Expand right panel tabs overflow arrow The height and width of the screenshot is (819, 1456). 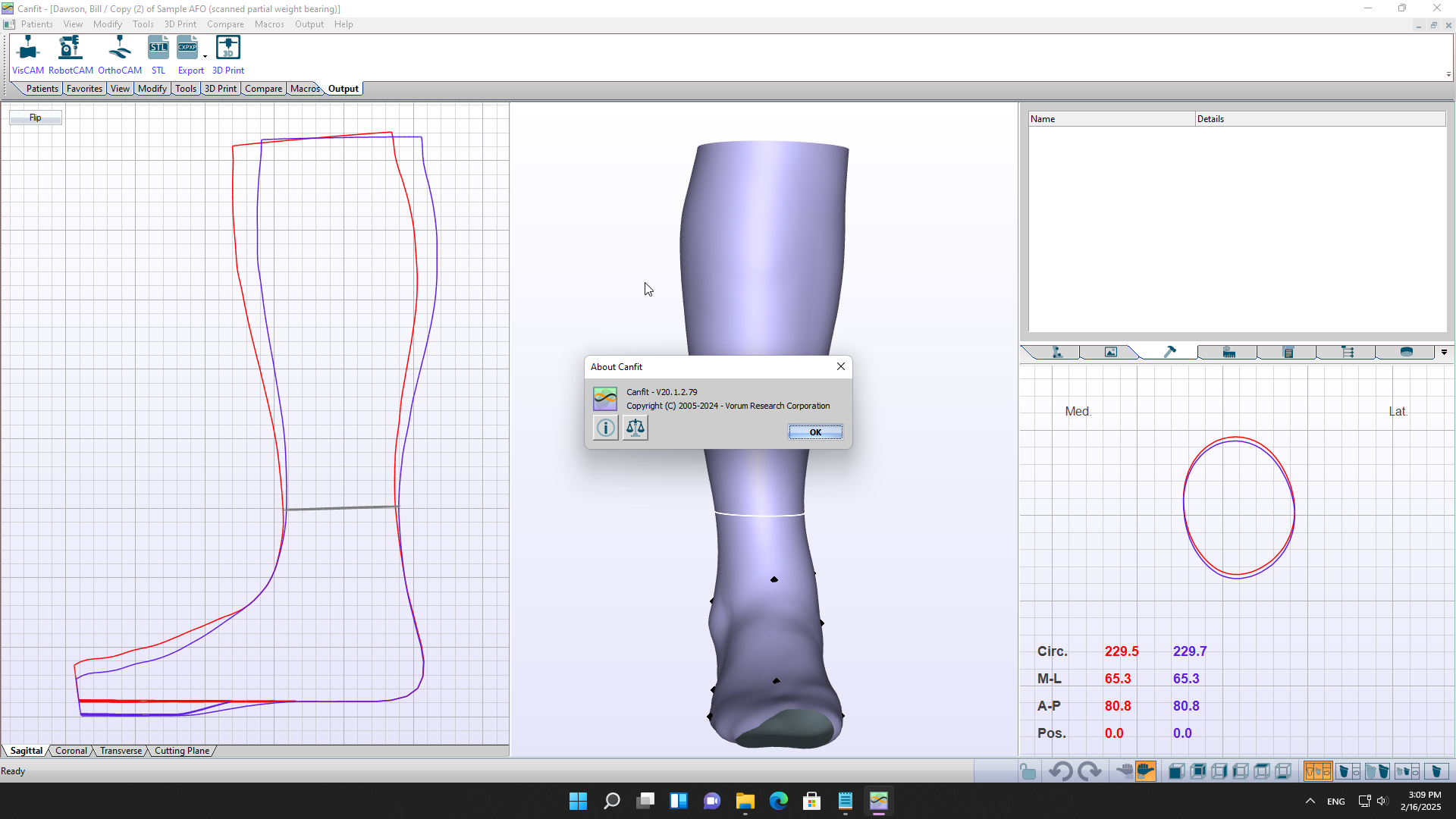pos(1444,352)
